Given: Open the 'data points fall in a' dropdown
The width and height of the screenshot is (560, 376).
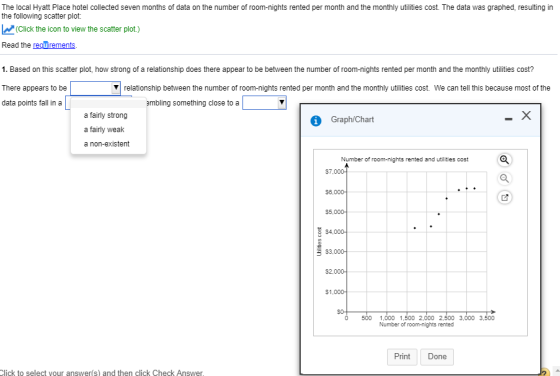Looking at the screenshot, I should click(68, 103).
